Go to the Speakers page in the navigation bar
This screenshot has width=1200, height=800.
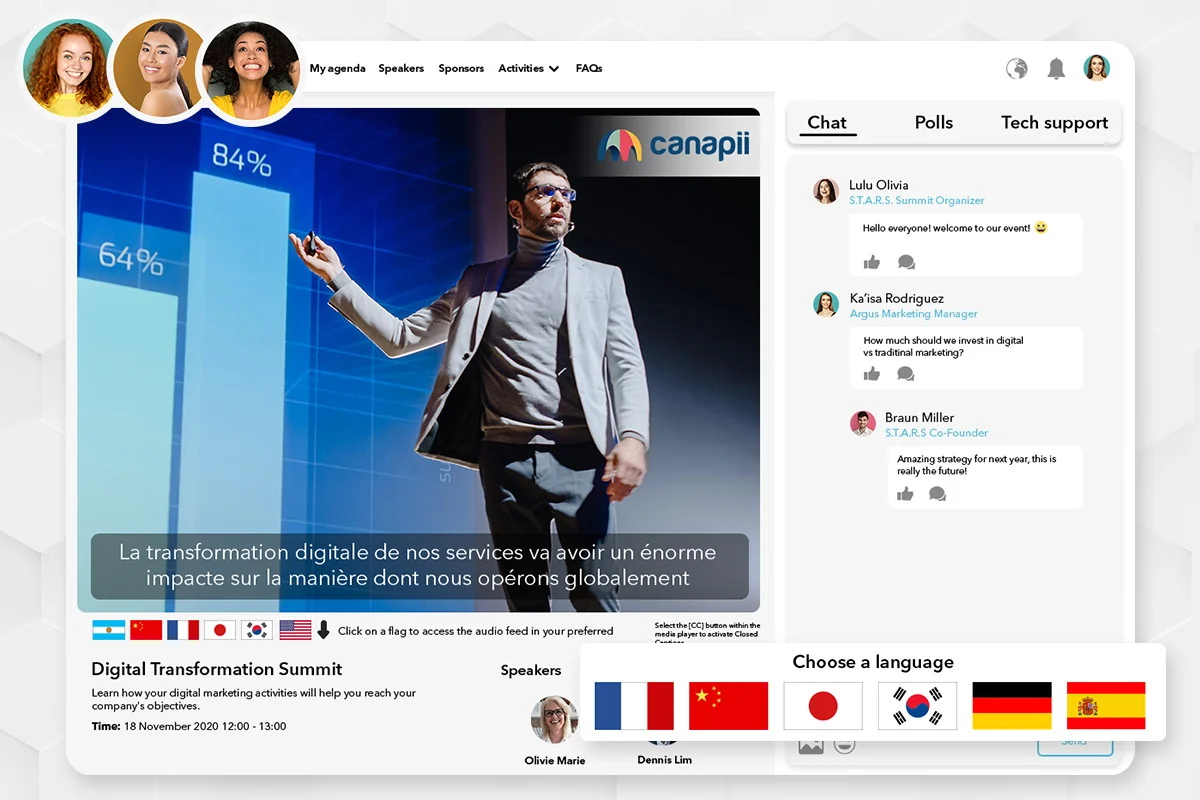point(401,68)
